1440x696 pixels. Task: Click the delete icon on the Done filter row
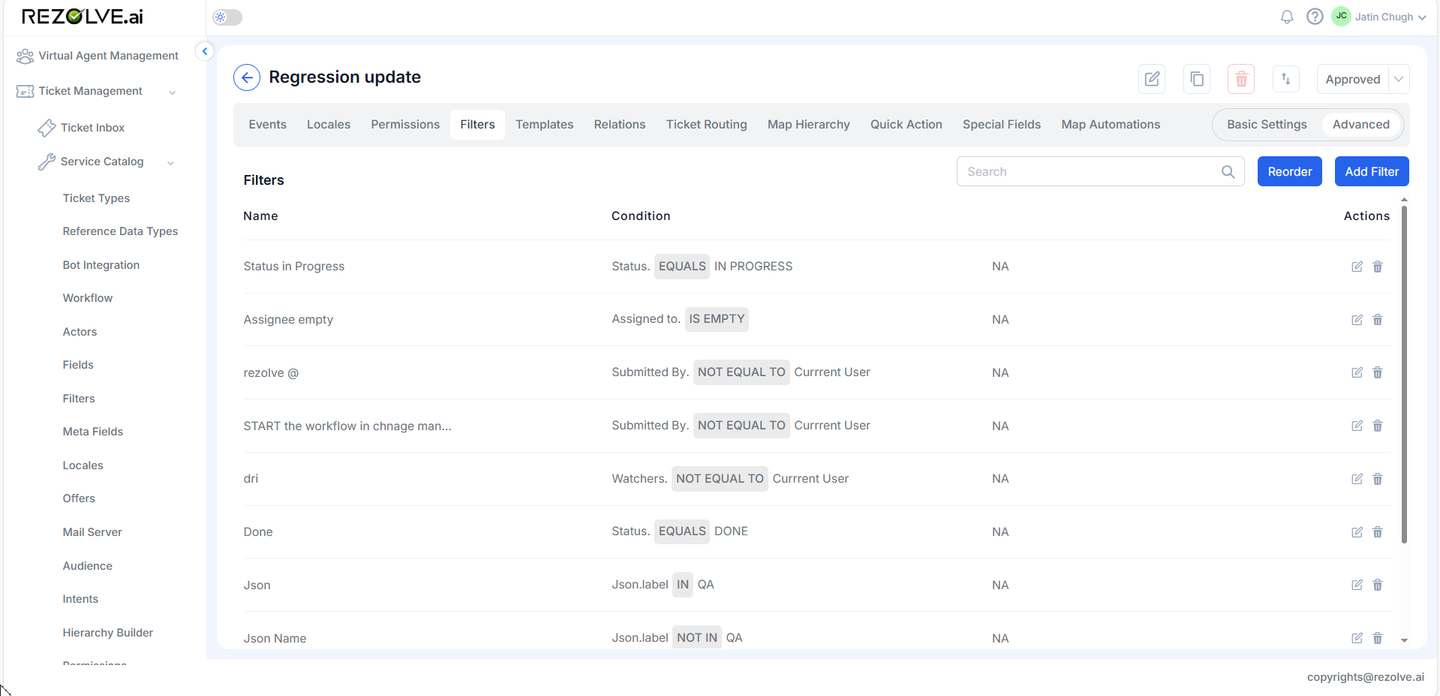pyautogui.click(x=1377, y=531)
